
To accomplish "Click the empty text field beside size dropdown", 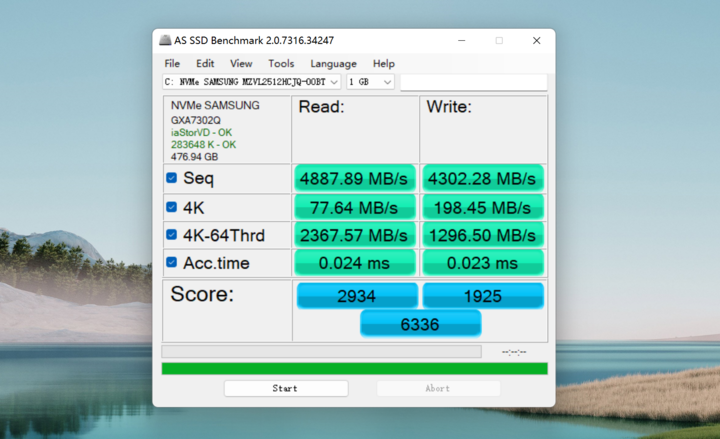I will (473, 81).
